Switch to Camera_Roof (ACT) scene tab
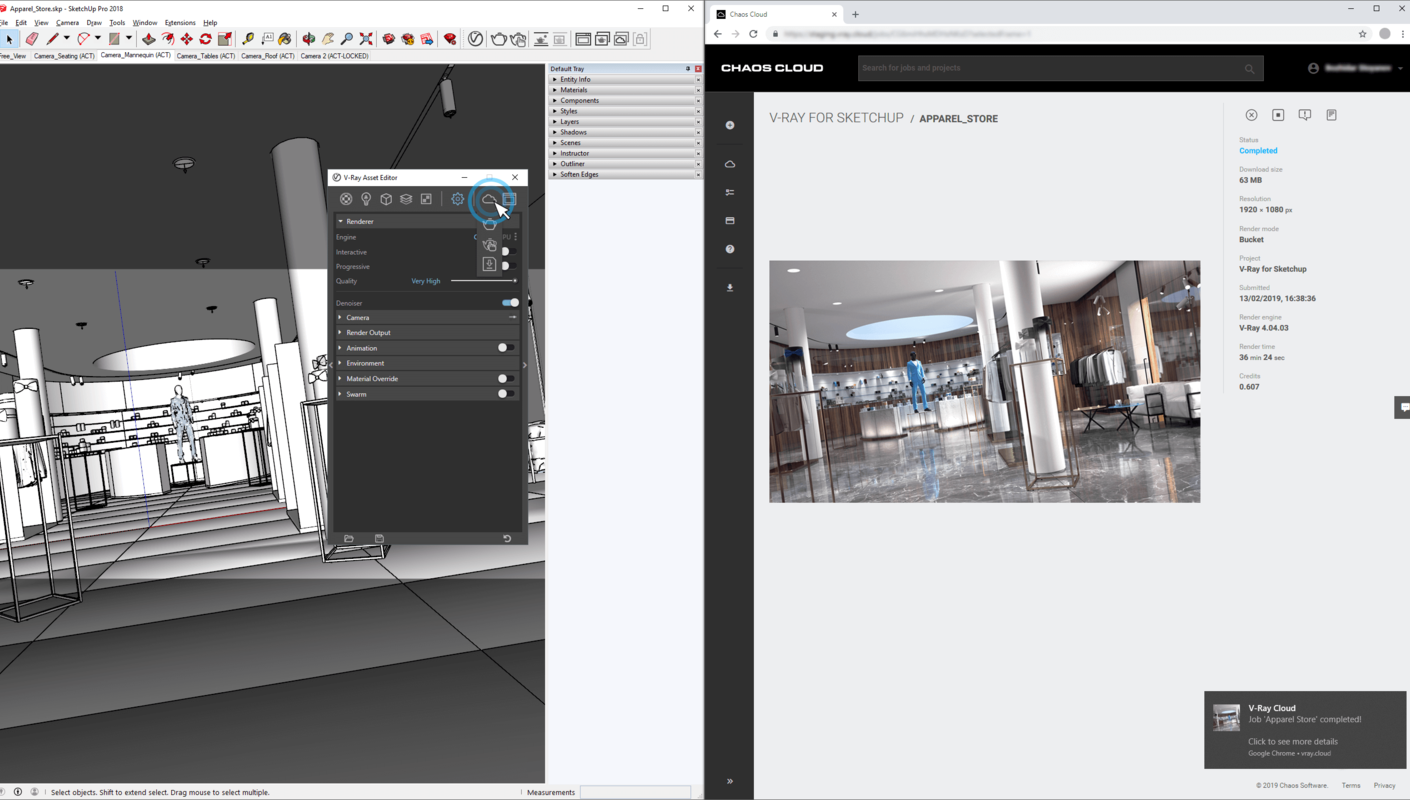This screenshot has width=1410, height=800. 268,56
